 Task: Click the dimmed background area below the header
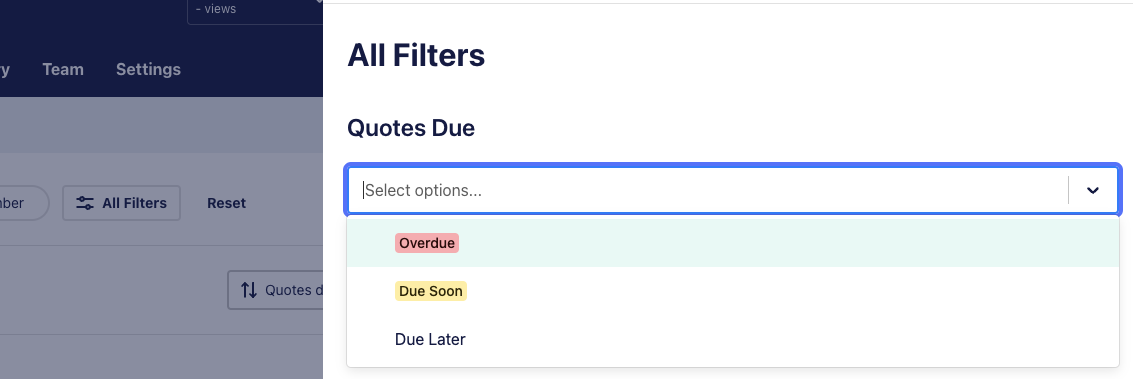point(161,124)
